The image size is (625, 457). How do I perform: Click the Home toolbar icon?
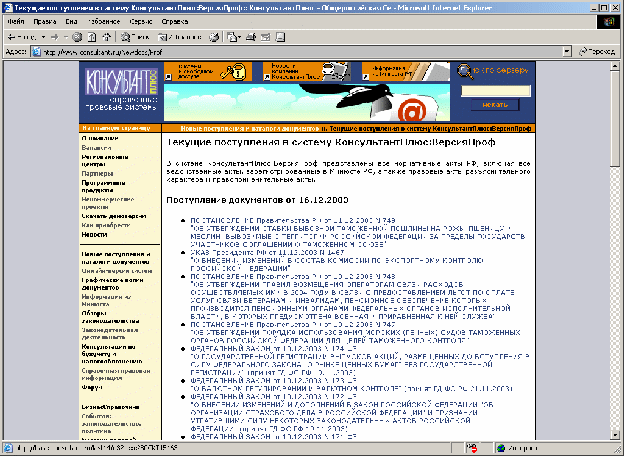106,37
